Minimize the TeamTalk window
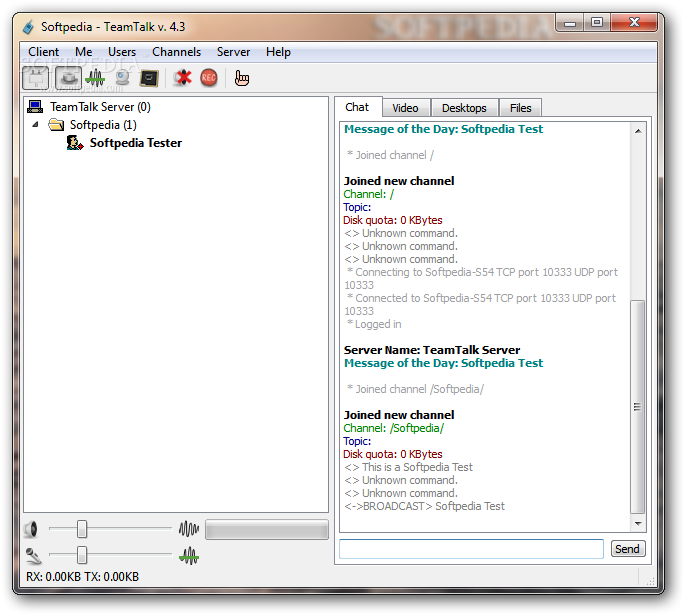This screenshot has width=685, height=615. click(570, 23)
